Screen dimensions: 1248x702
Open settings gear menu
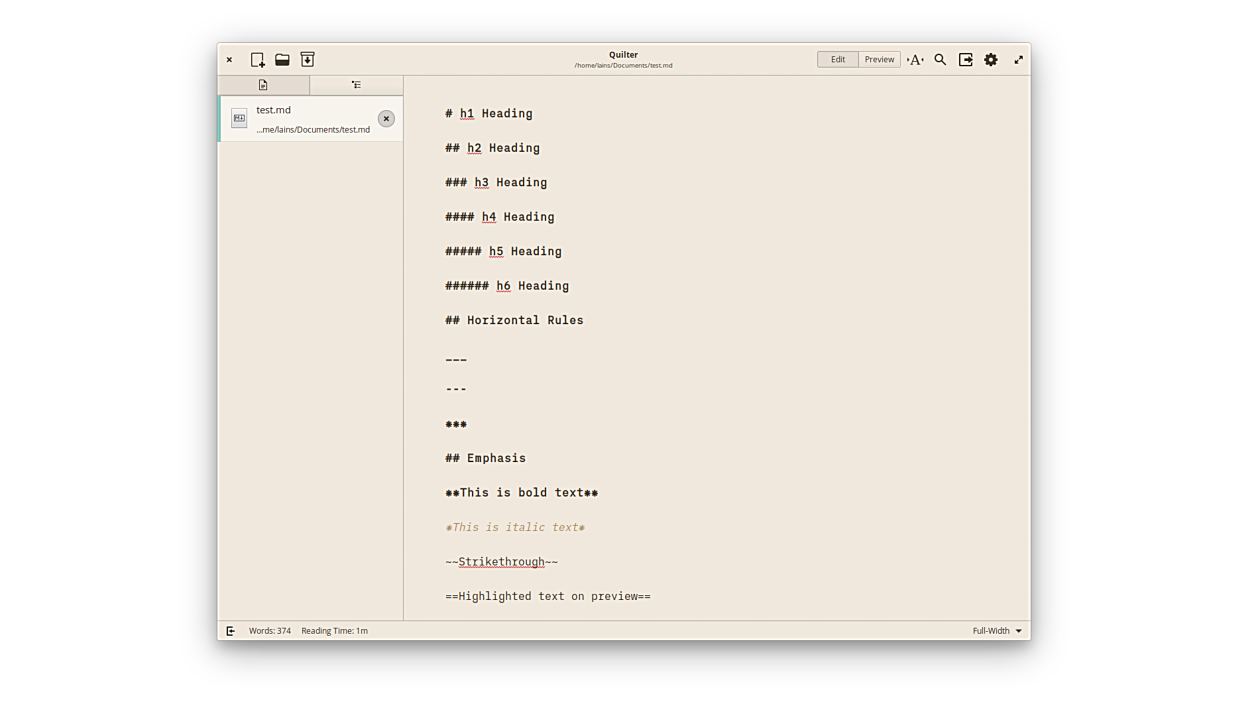[x=991, y=60]
